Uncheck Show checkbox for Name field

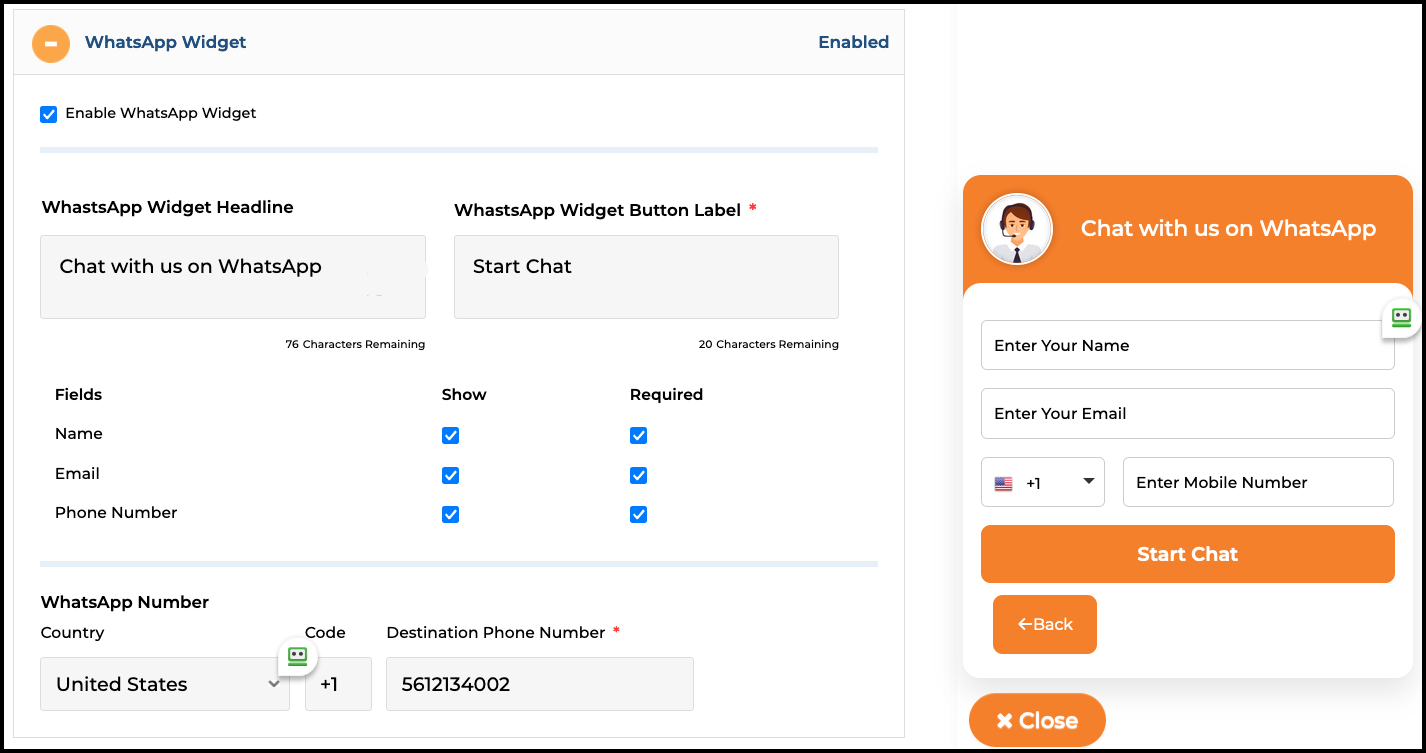click(x=451, y=435)
